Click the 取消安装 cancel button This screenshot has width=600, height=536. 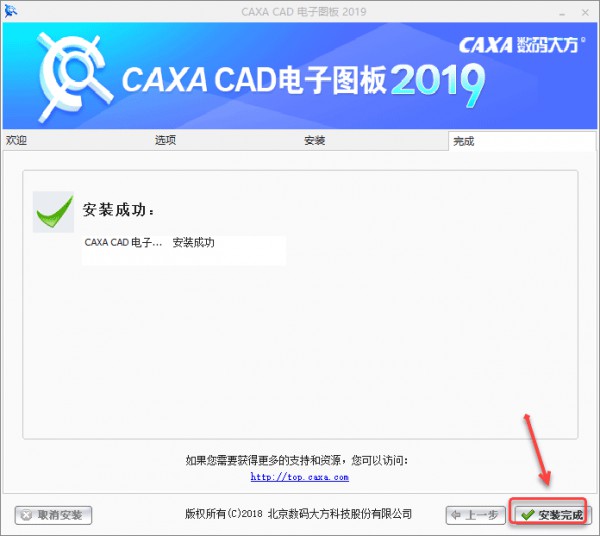53,515
